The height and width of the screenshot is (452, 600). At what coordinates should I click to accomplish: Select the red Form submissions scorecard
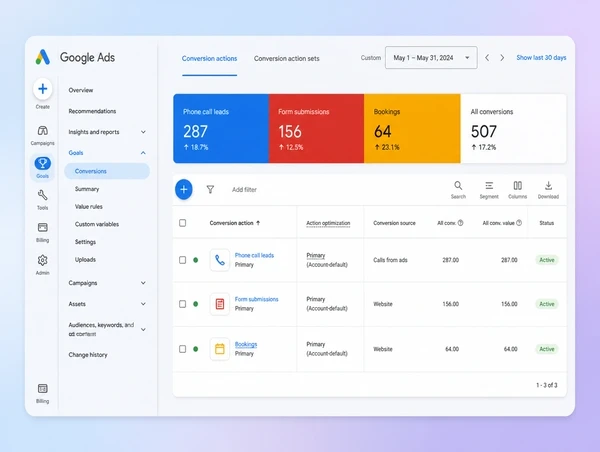click(316, 129)
